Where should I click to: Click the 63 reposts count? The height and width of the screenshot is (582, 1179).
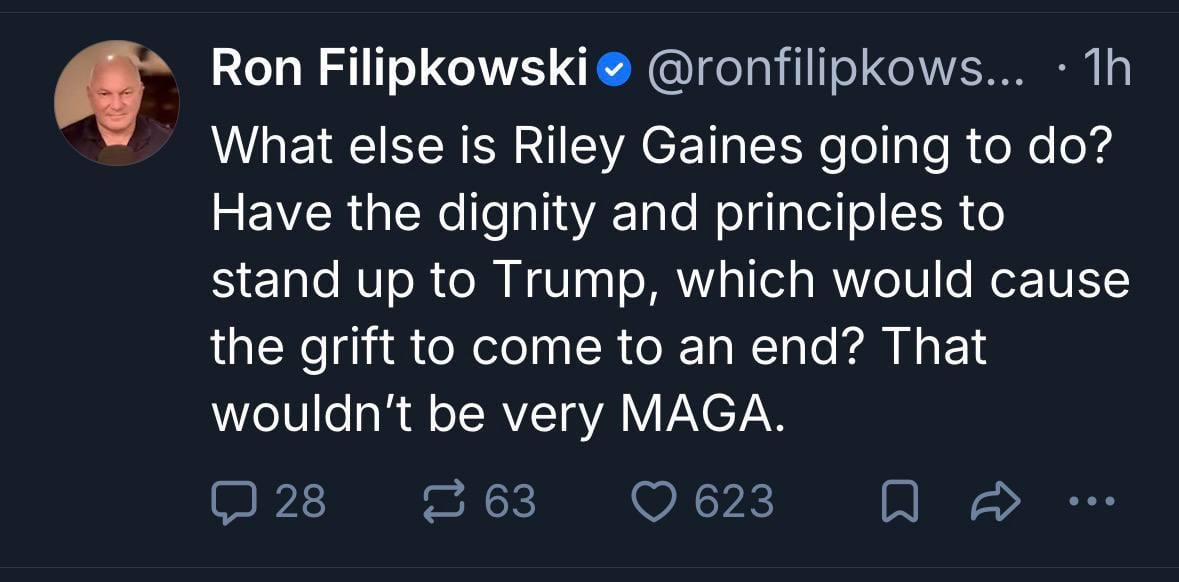tap(510, 501)
